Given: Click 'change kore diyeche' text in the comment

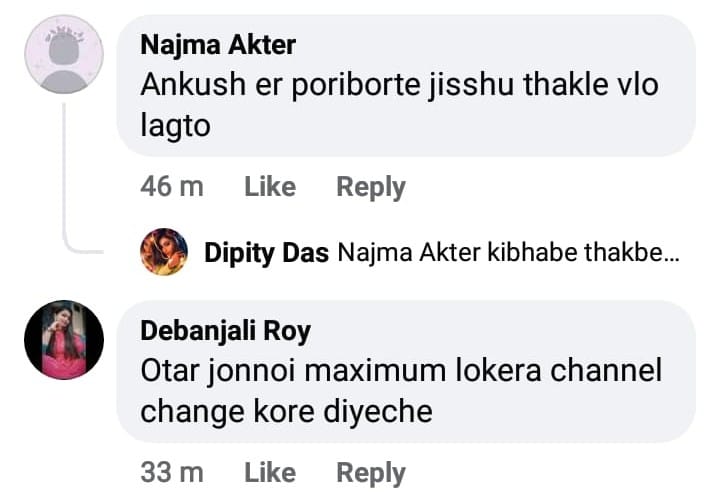Looking at the screenshot, I should (x=286, y=411).
